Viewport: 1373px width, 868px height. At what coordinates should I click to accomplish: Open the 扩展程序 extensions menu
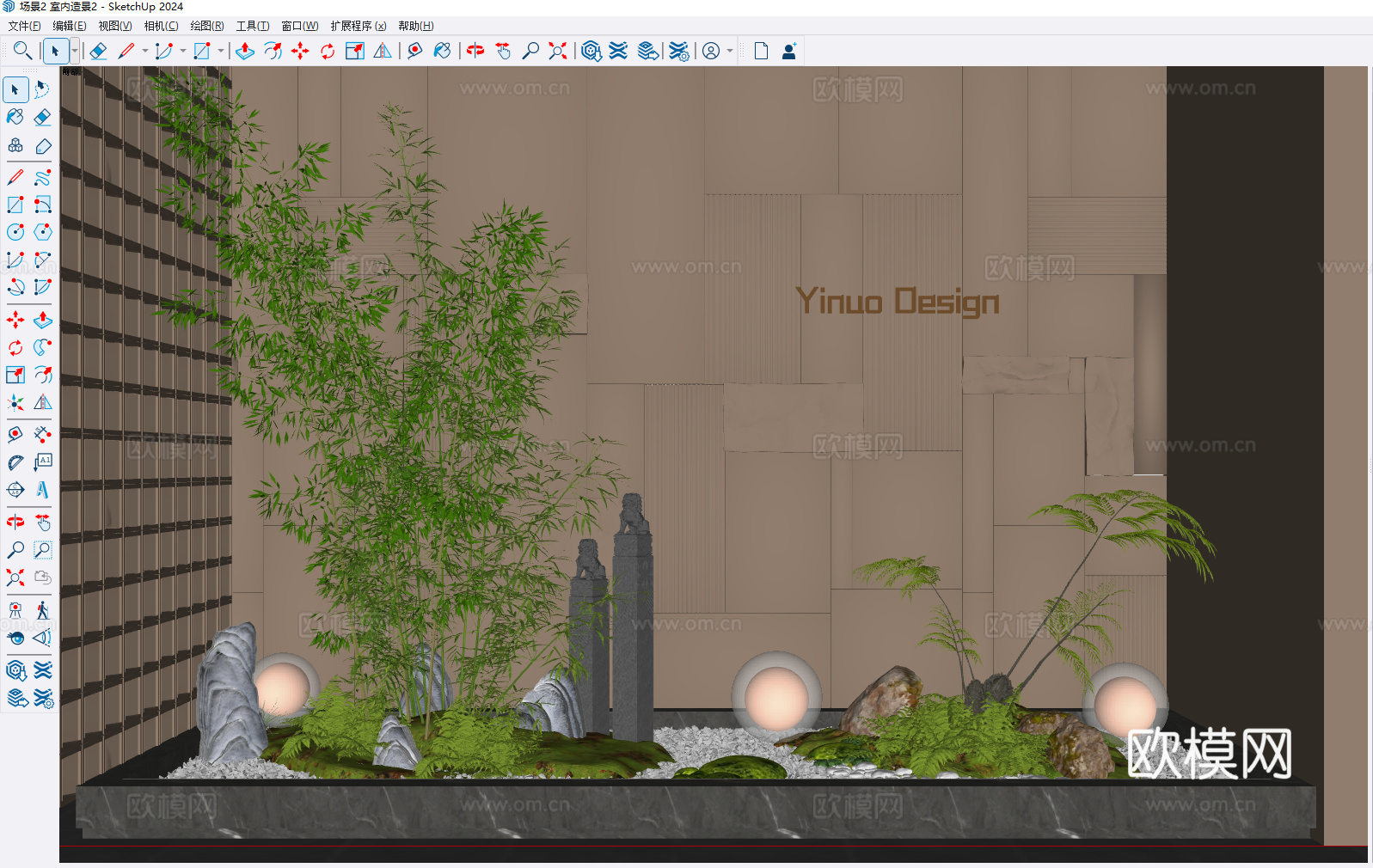(358, 26)
